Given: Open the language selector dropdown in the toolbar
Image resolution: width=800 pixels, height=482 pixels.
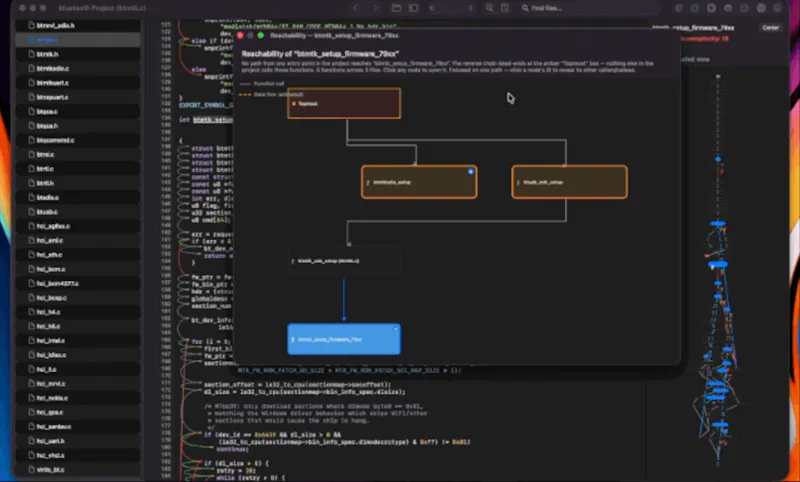Looking at the screenshot, I should tap(452, 8).
